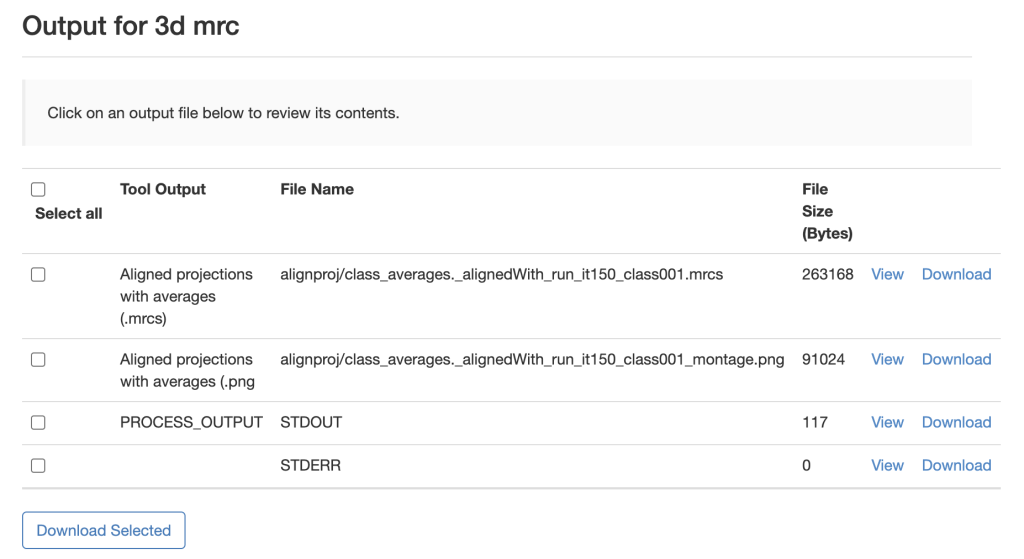
Task: Download the class001_montage.png file
Action: pyautogui.click(x=956, y=359)
